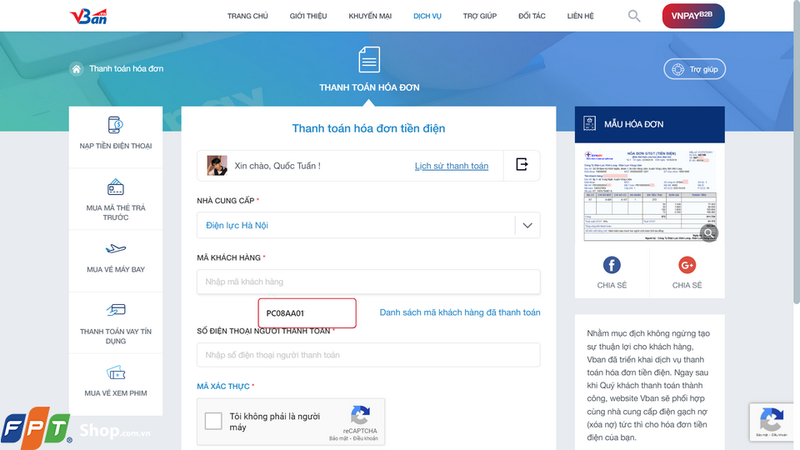The height and width of the screenshot is (450, 800).
Task: Open the LIÊN HỆ menu
Action: 580,16
